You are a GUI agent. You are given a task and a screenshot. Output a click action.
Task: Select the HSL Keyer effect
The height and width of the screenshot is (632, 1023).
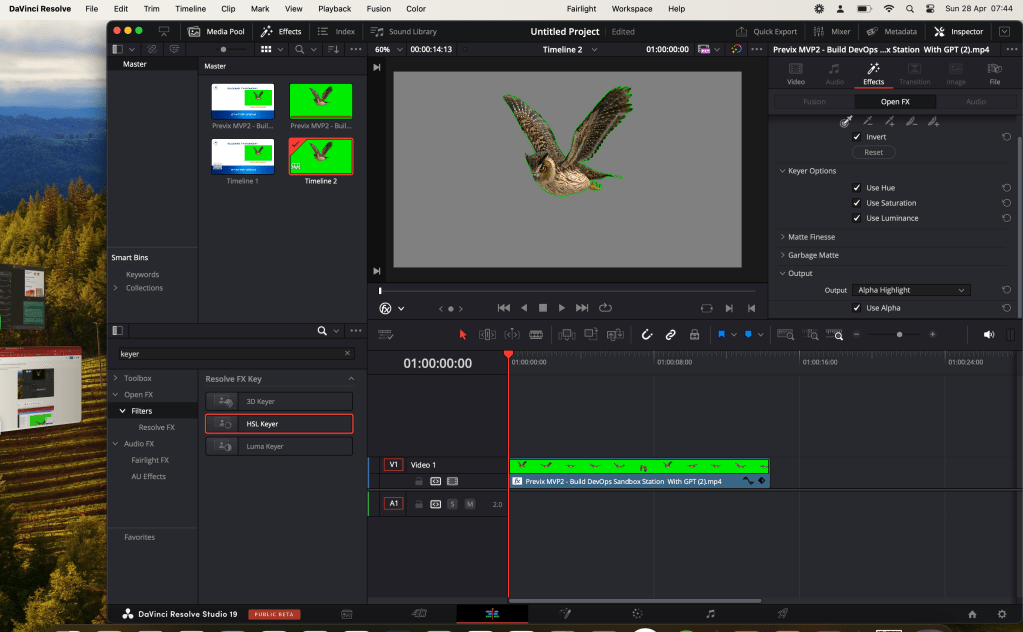[x=279, y=424]
